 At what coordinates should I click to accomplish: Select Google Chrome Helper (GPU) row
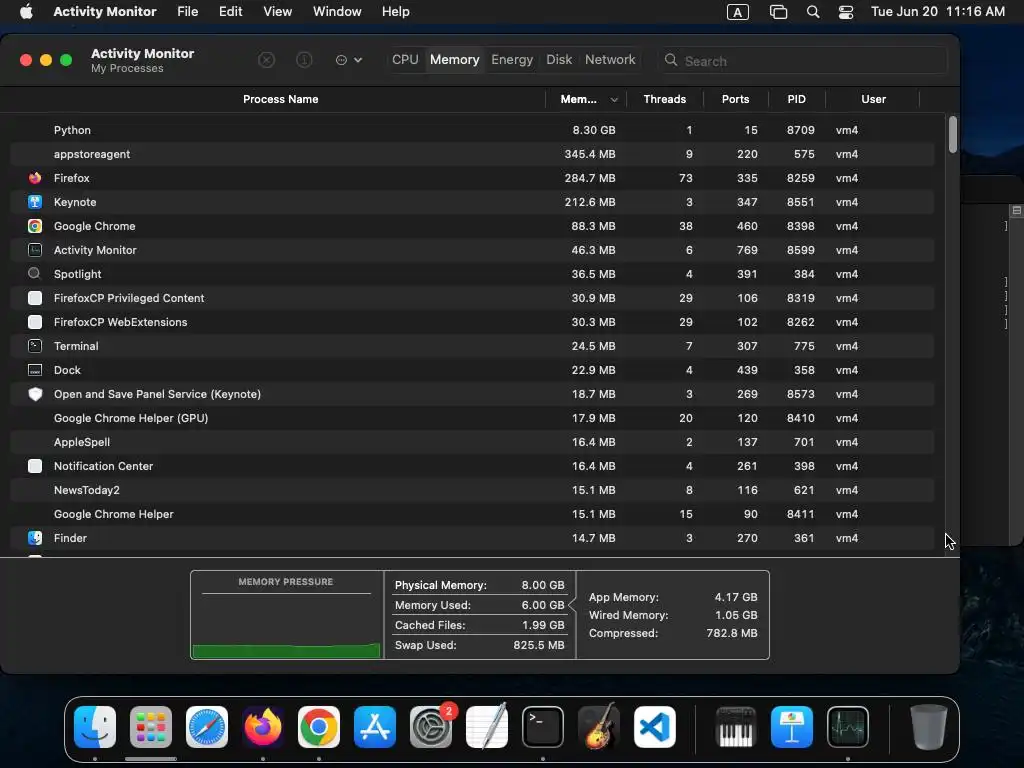[x=472, y=418]
